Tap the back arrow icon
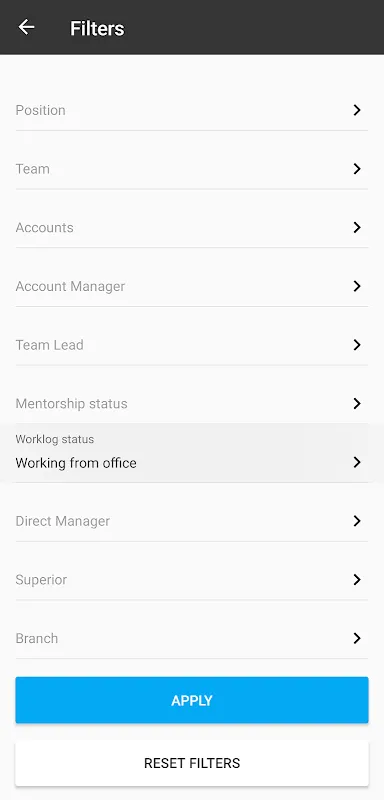Image resolution: width=384 pixels, height=800 pixels. (26, 27)
